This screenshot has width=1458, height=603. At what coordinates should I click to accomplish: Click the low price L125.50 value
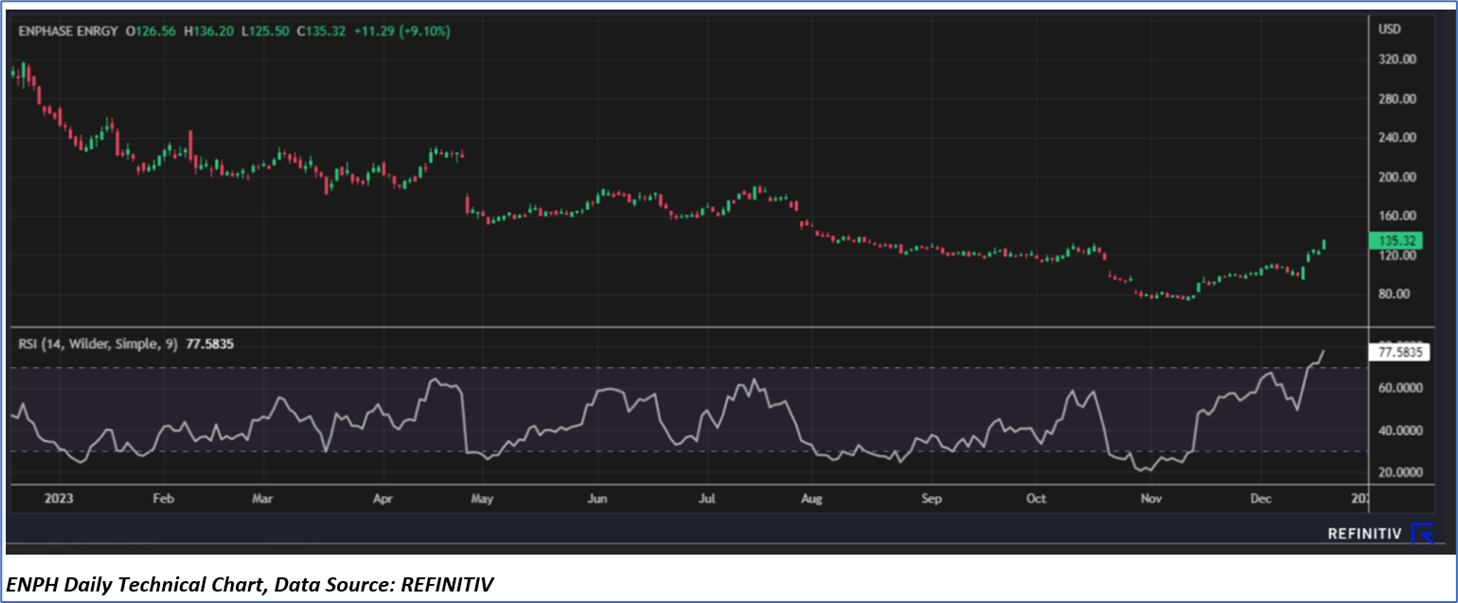click(267, 32)
